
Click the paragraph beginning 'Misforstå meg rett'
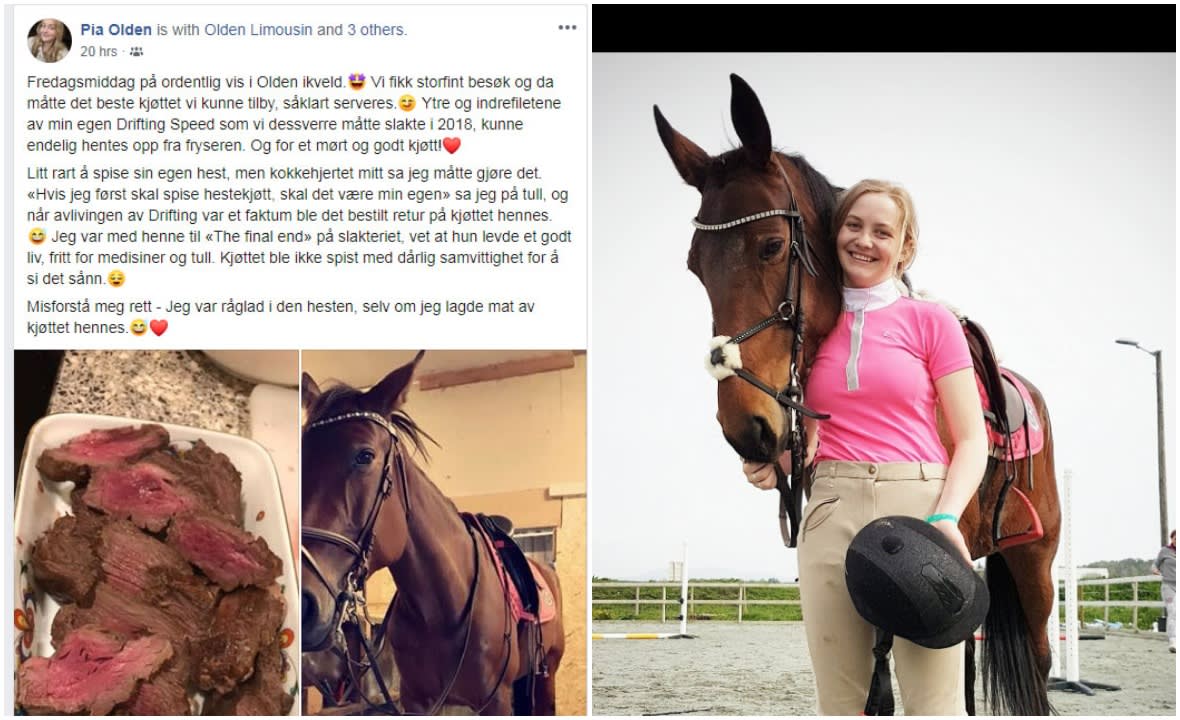click(281, 317)
